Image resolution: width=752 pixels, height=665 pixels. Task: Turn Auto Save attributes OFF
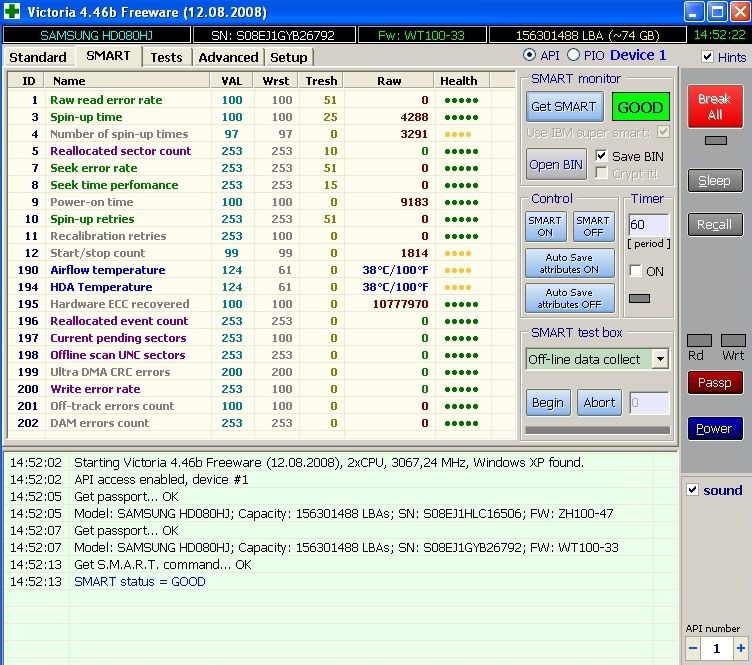click(569, 298)
